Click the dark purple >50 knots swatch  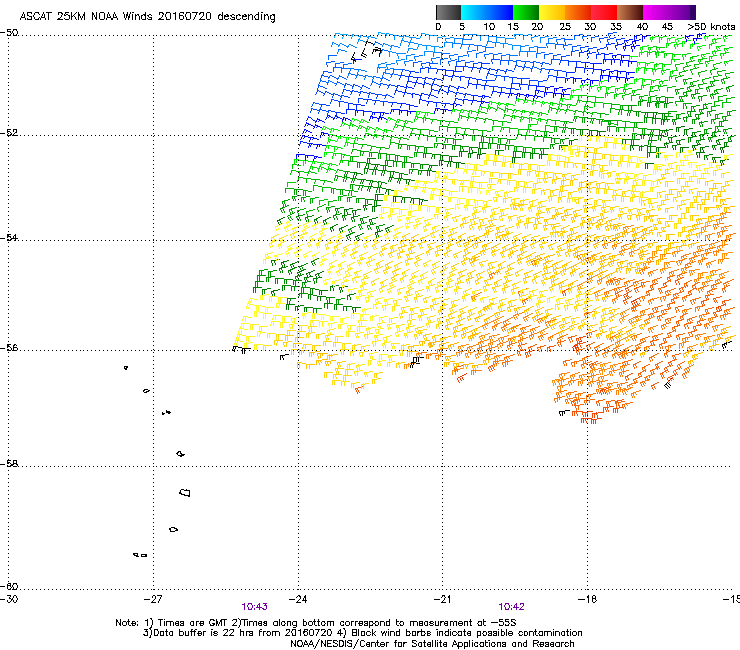coord(693,12)
